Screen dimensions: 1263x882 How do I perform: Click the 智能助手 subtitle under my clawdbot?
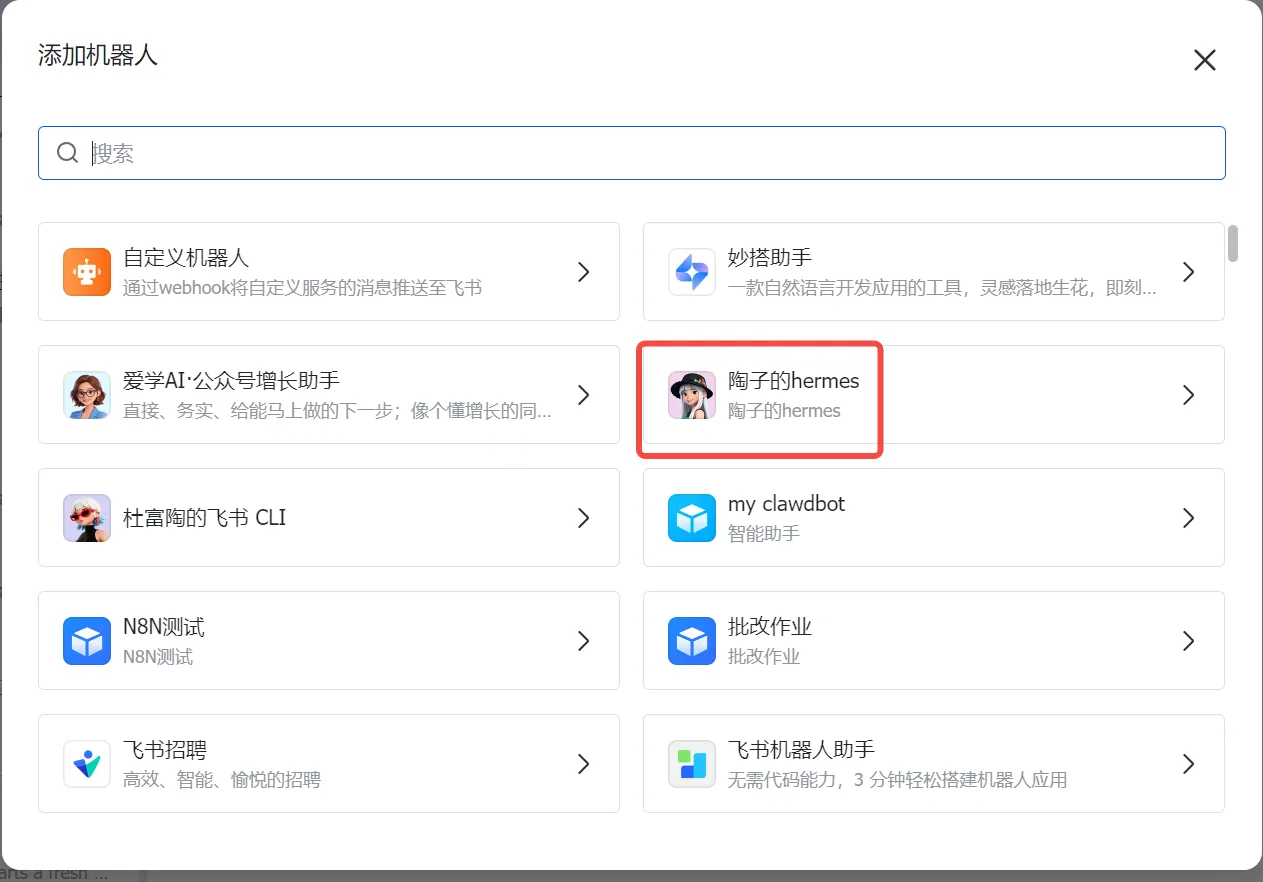click(x=764, y=534)
